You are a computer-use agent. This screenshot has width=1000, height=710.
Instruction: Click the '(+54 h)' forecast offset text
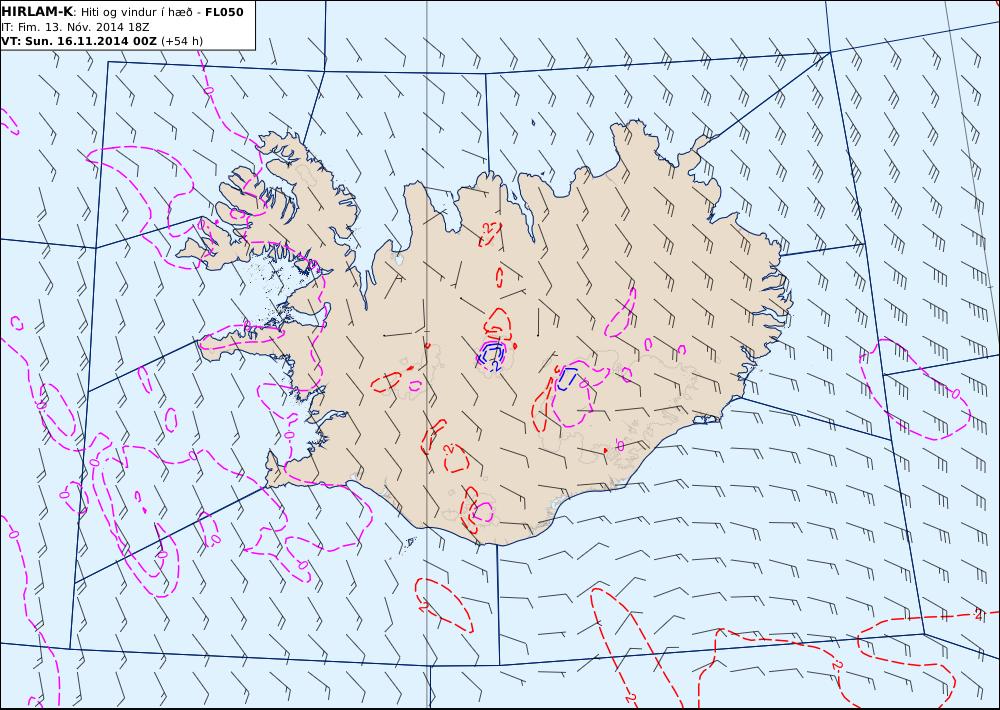click(x=182, y=41)
